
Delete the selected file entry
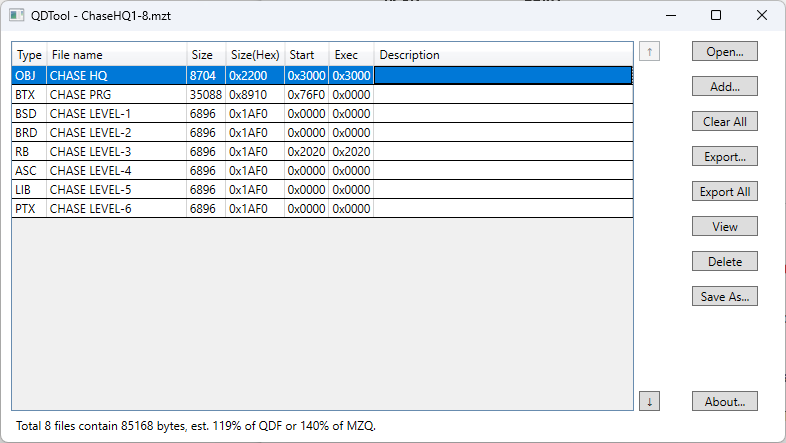[724, 261]
